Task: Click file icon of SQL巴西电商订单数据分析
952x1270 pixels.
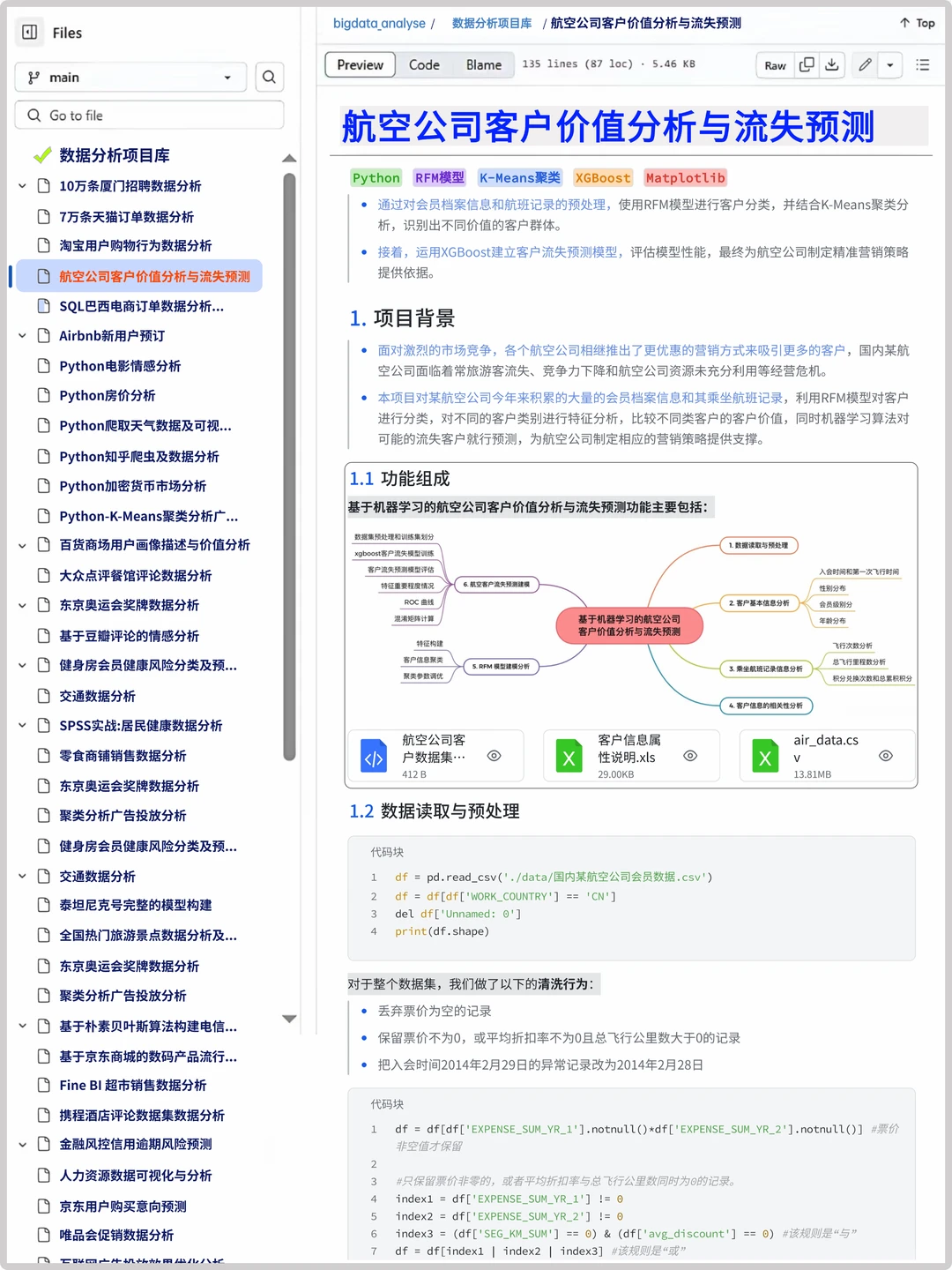Action: [x=44, y=306]
